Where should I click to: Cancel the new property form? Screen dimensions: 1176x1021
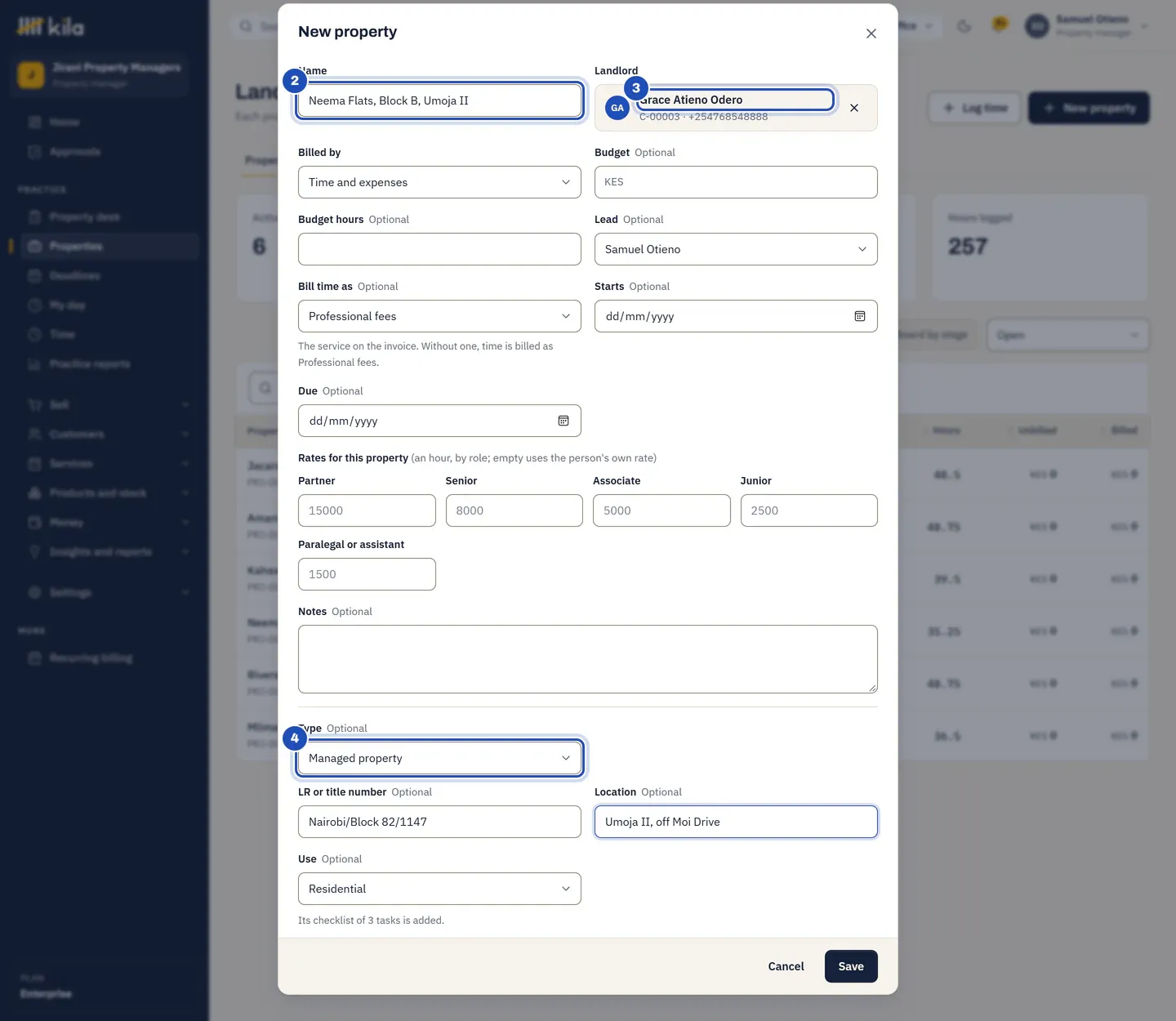[786, 966]
